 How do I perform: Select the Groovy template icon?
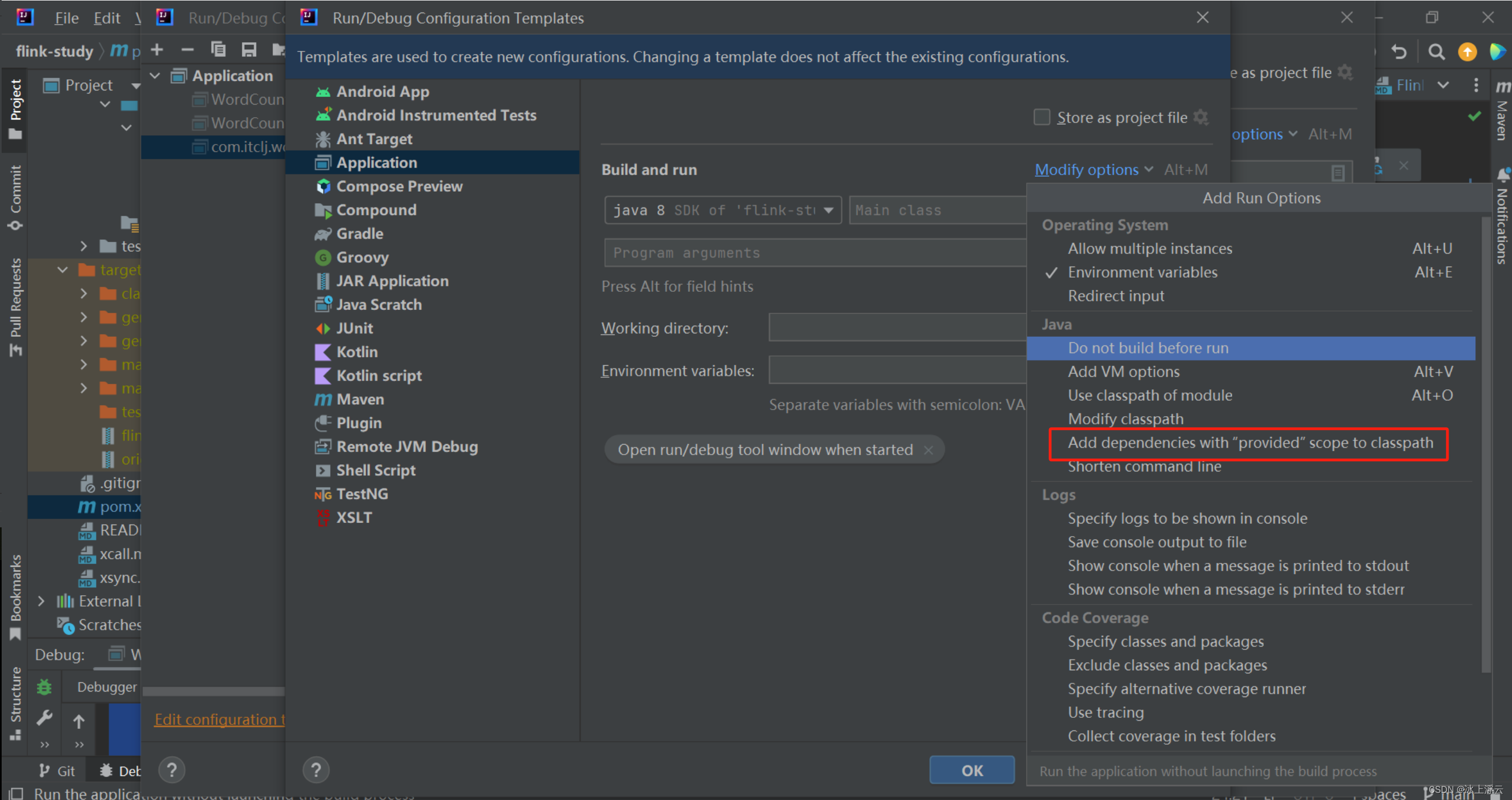[x=323, y=256]
